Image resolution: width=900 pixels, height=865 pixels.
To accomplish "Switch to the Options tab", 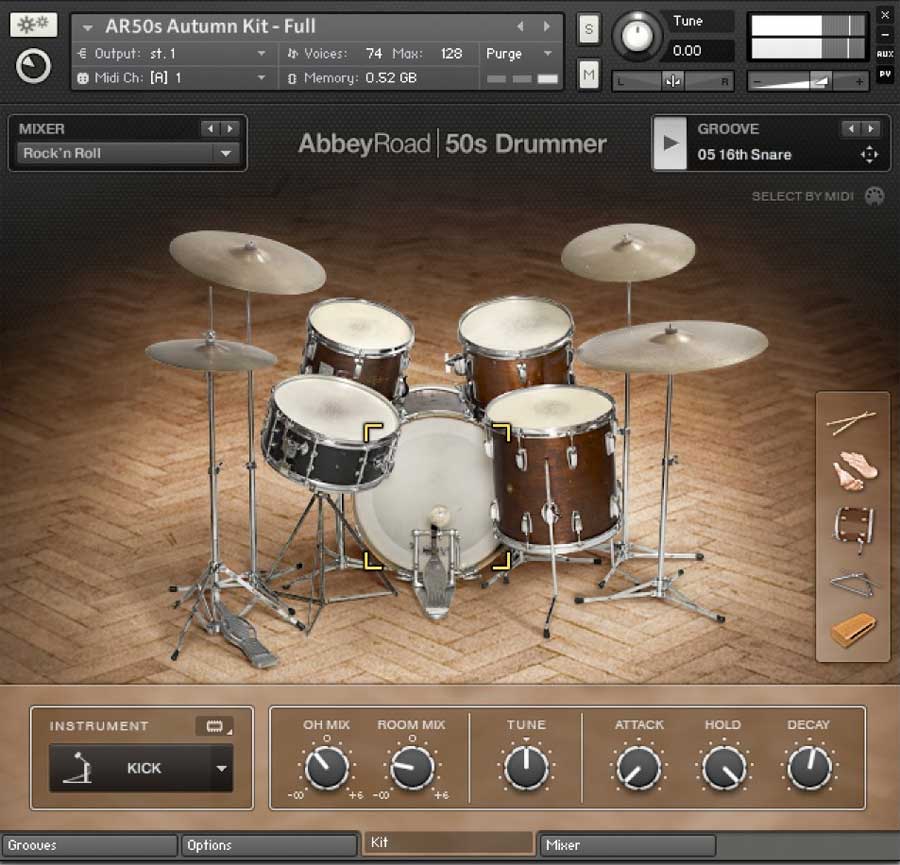I will coord(269,845).
